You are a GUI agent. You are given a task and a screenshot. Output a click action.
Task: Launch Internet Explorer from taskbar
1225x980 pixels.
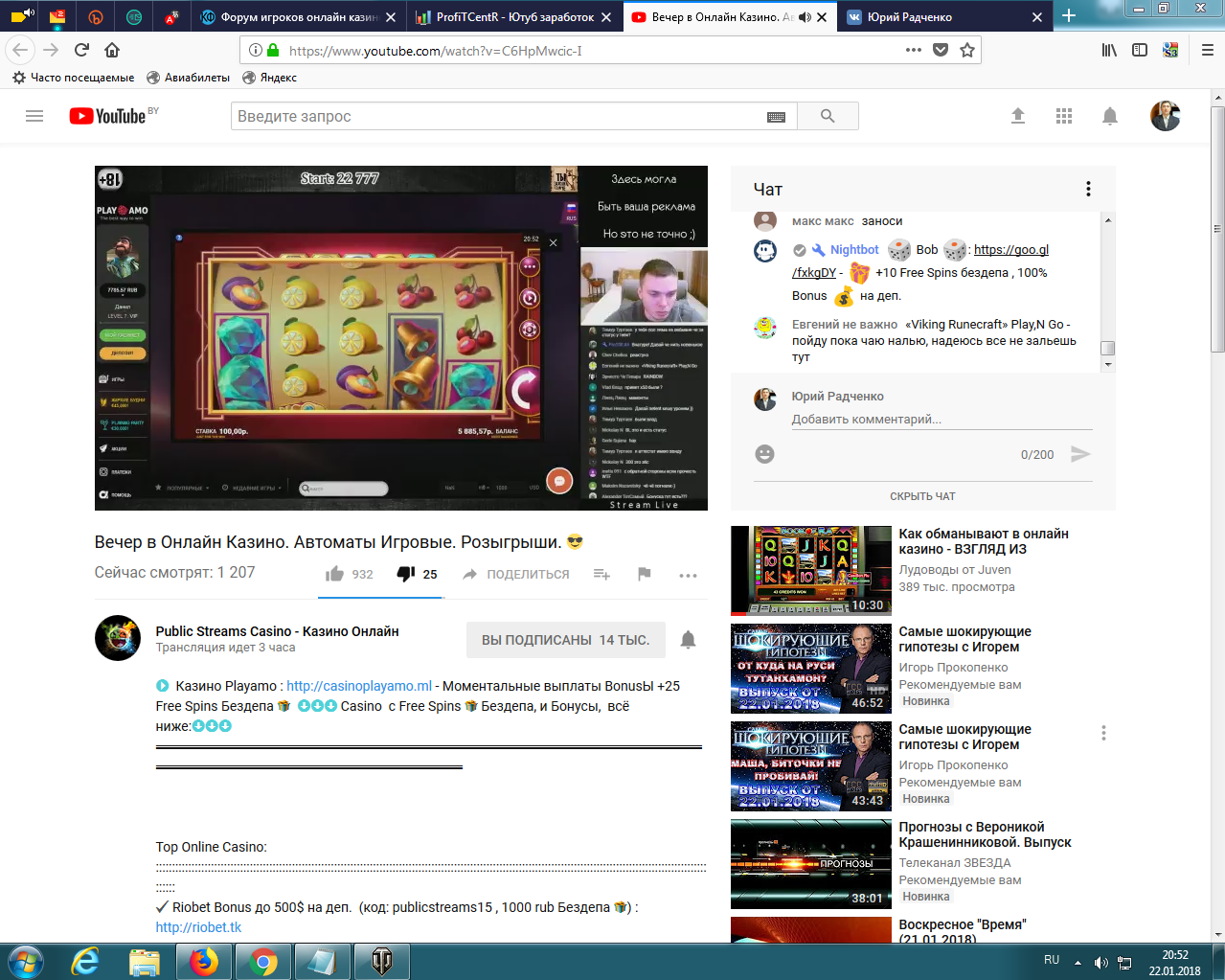(x=85, y=962)
